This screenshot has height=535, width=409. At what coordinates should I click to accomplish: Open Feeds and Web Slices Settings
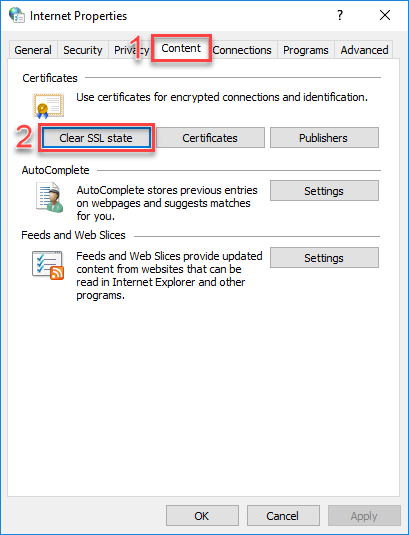[324, 258]
